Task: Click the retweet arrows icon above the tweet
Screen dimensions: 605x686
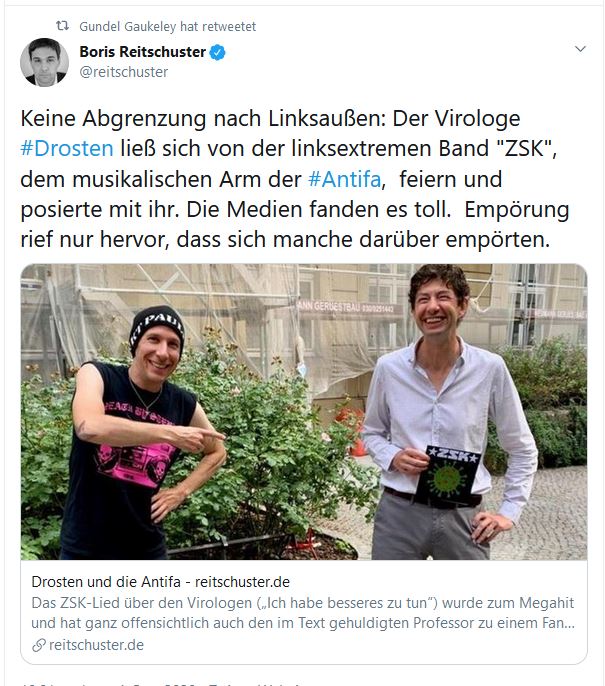Action: click(x=63, y=26)
